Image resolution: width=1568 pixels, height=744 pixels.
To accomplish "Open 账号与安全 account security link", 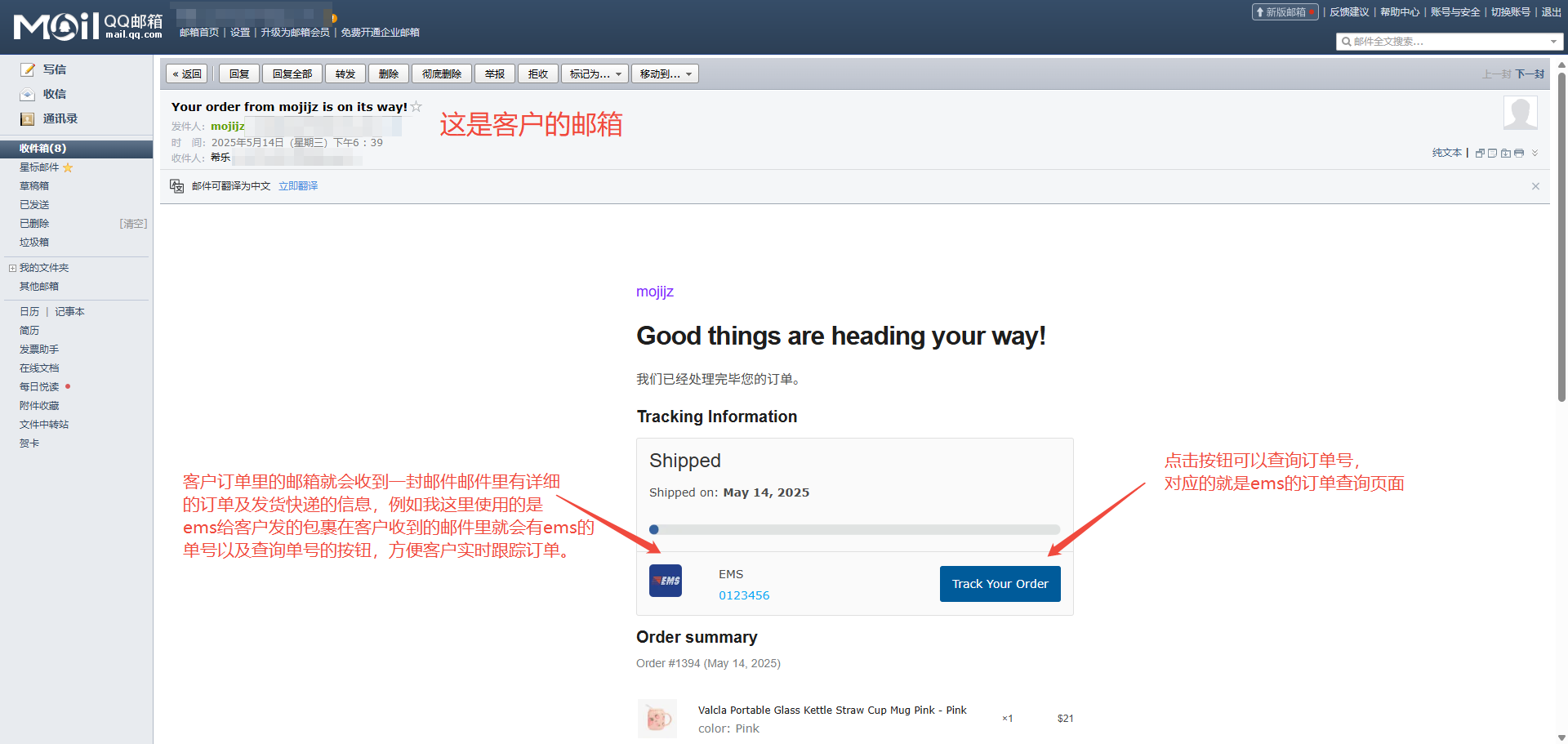I will click(1455, 12).
